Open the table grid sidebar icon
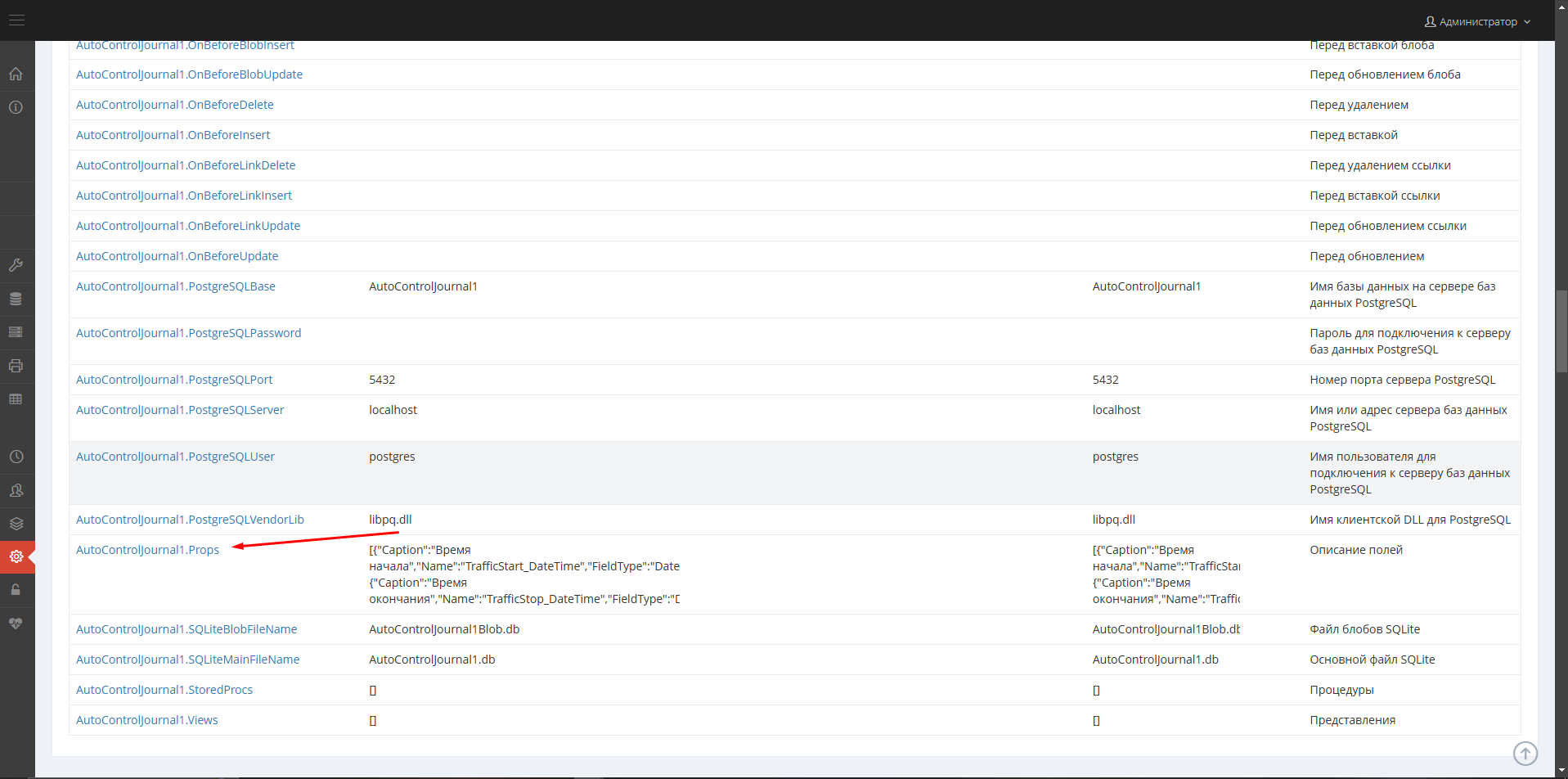Image resolution: width=1568 pixels, height=779 pixels. 16,399
